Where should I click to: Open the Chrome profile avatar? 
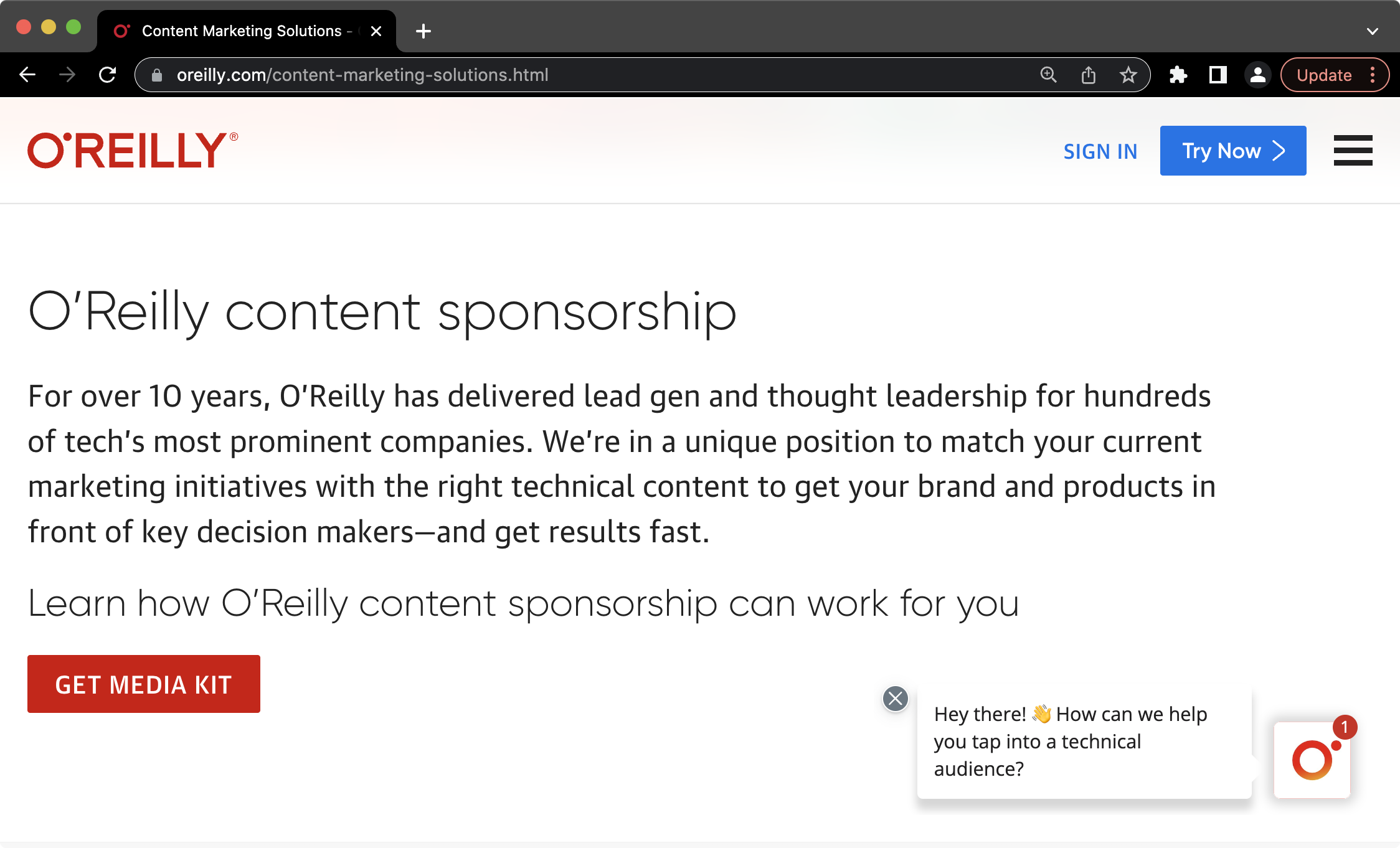(1257, 75)
